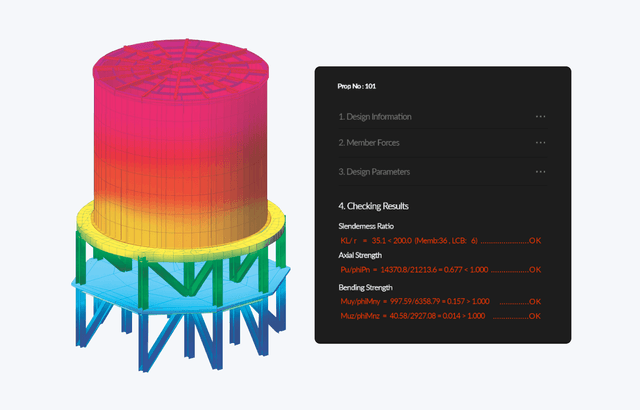This screenshot has height=410, width=640.
Task: Open ellipsis menu beside Member Forces
Action: click(x=540, y=143)
